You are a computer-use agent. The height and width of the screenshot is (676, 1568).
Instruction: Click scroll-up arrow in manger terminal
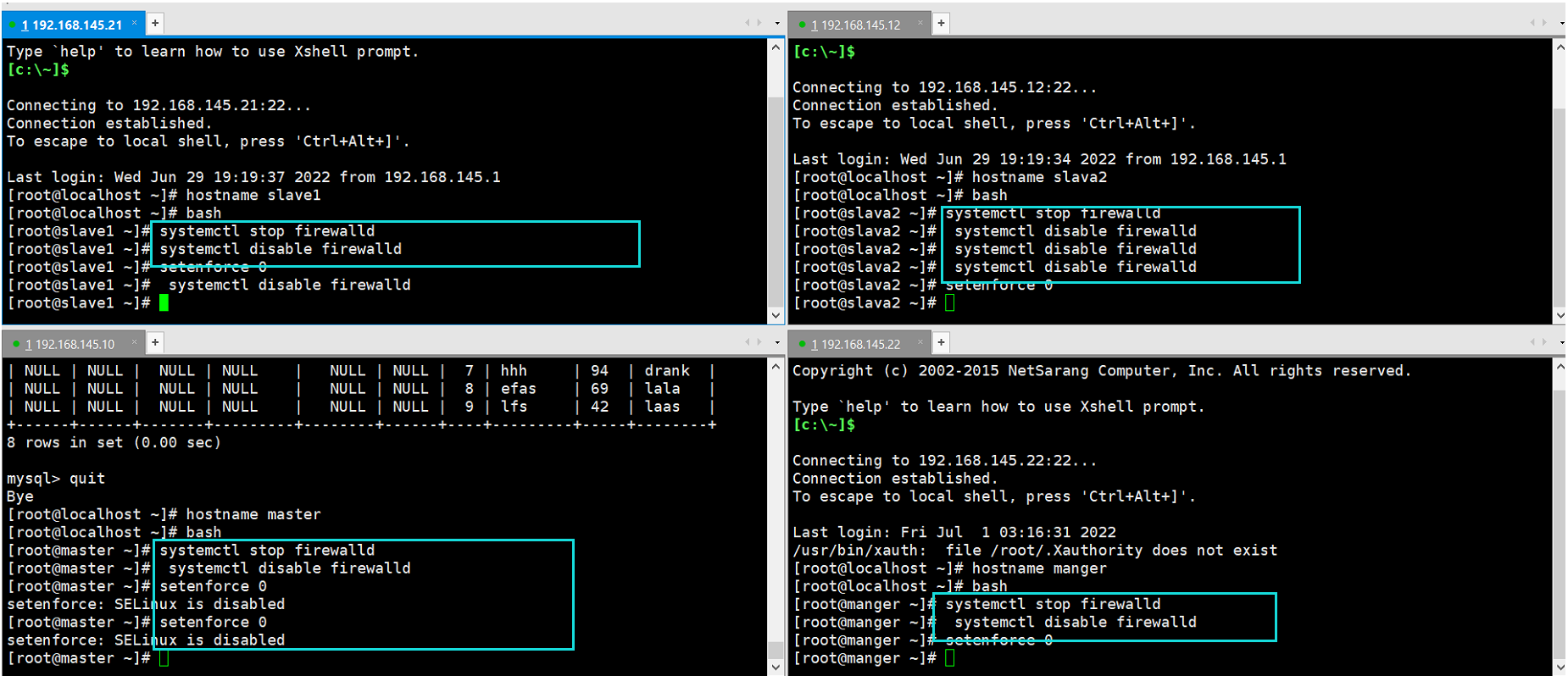pos(1560,367)
